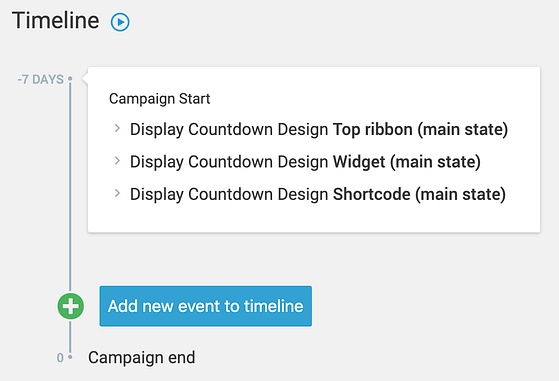This screenshot has width=559, height=381.
Task: Open the Display Countdown Design Shortcode entry
Action: pos(318,194)
